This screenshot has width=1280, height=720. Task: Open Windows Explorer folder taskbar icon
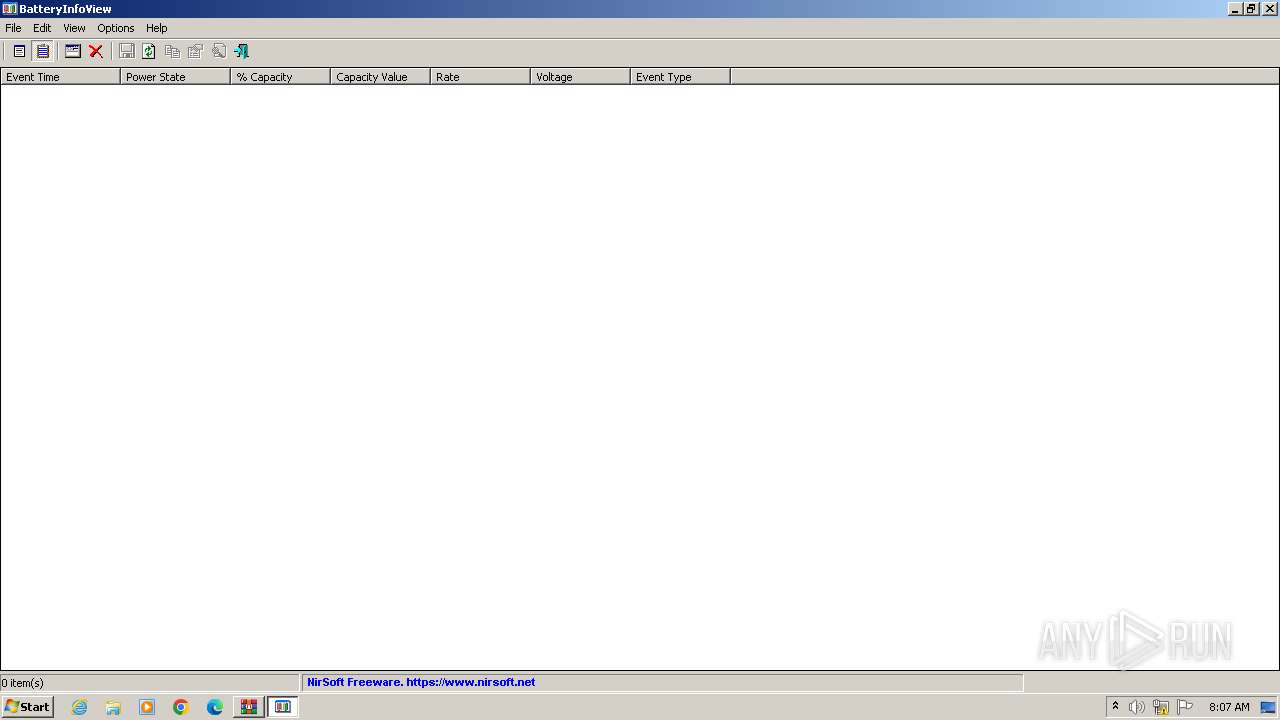pyautogui.click(x=113, y=707)
